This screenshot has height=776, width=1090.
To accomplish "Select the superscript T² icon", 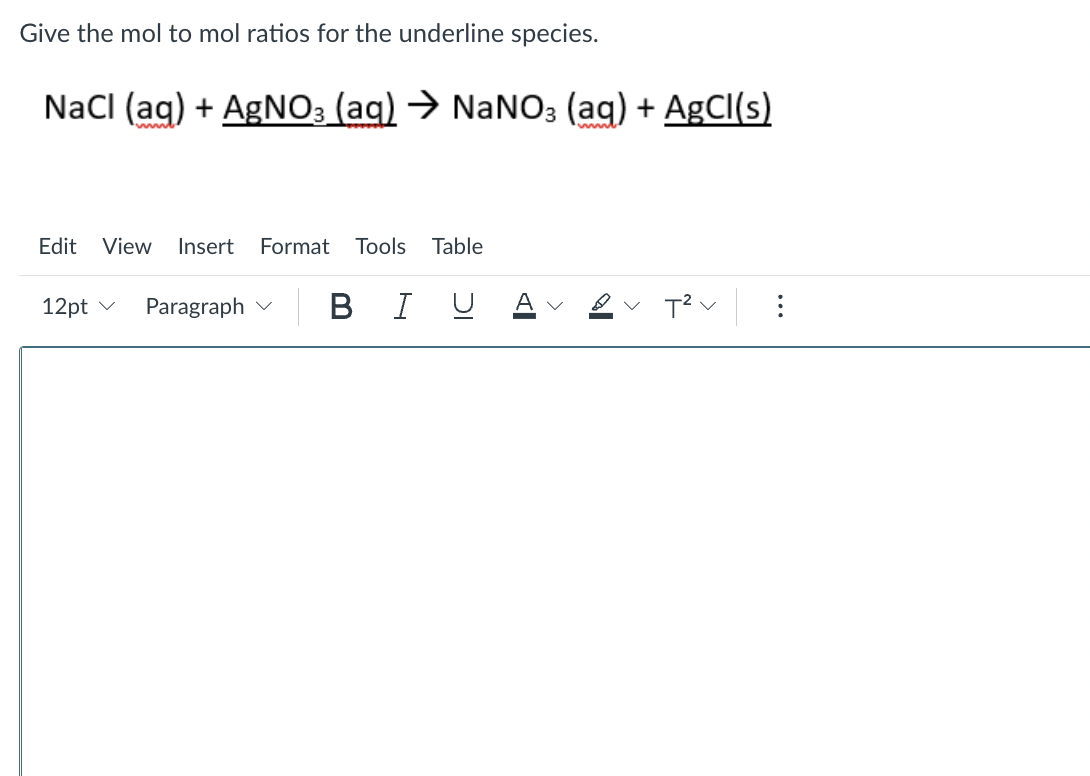I will click(x=678, y=307).
